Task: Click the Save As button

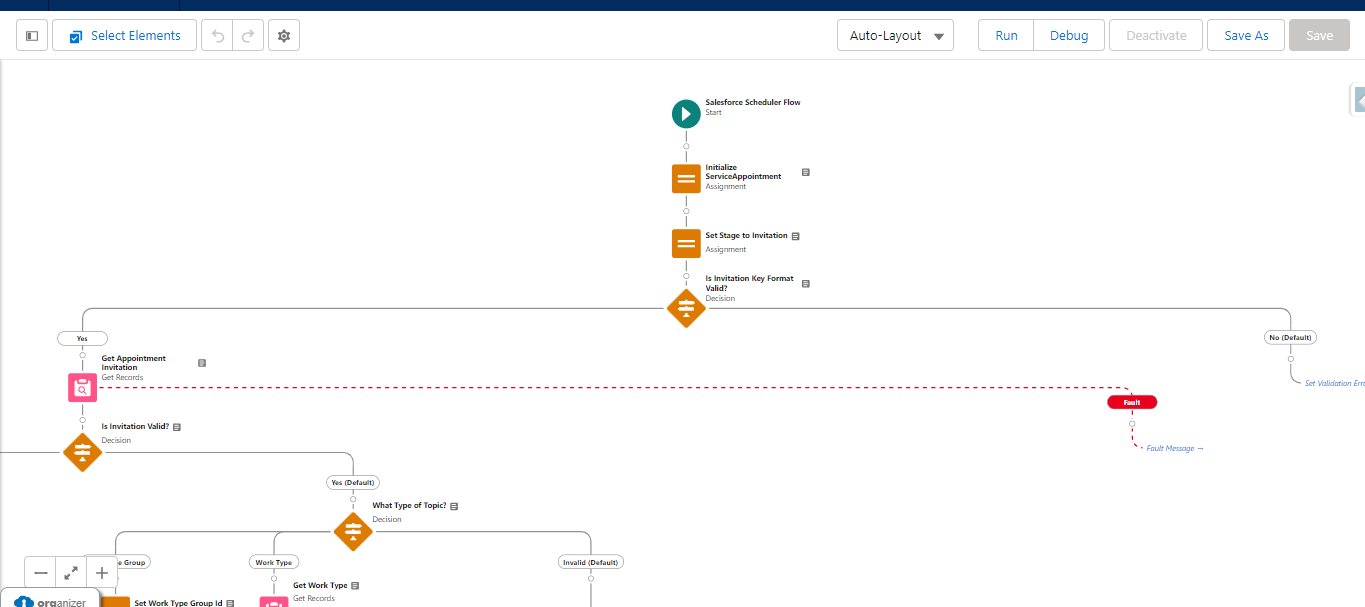Action: pyautogui.click(x=1246, y=36)
